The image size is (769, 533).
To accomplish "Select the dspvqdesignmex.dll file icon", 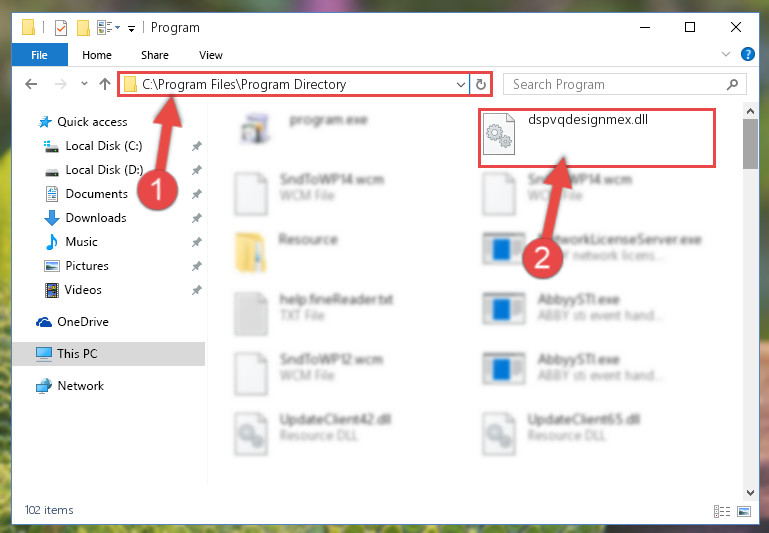I will (x=499, y=134).
